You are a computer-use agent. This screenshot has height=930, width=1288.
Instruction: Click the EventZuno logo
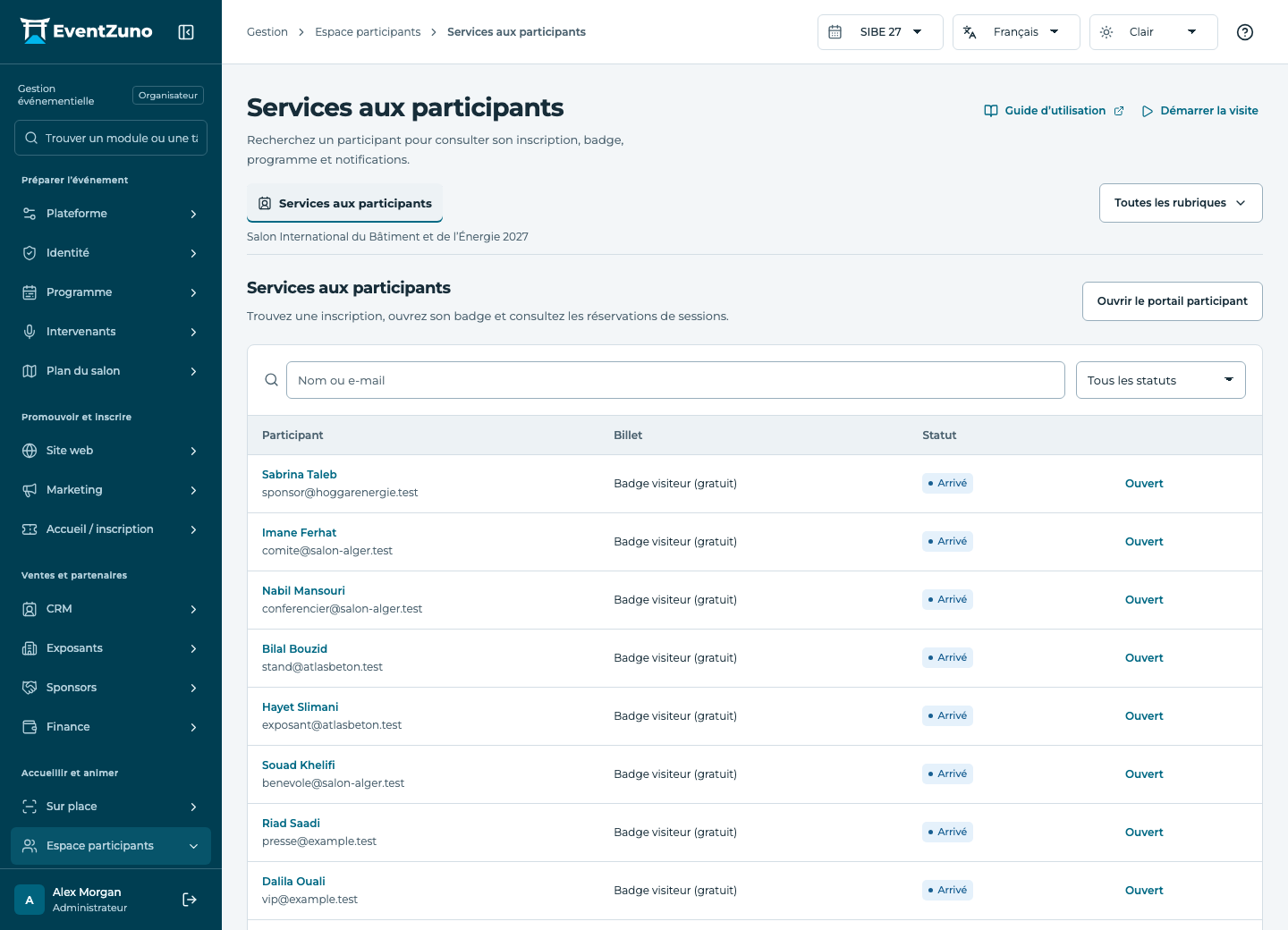tap(87, 31)
